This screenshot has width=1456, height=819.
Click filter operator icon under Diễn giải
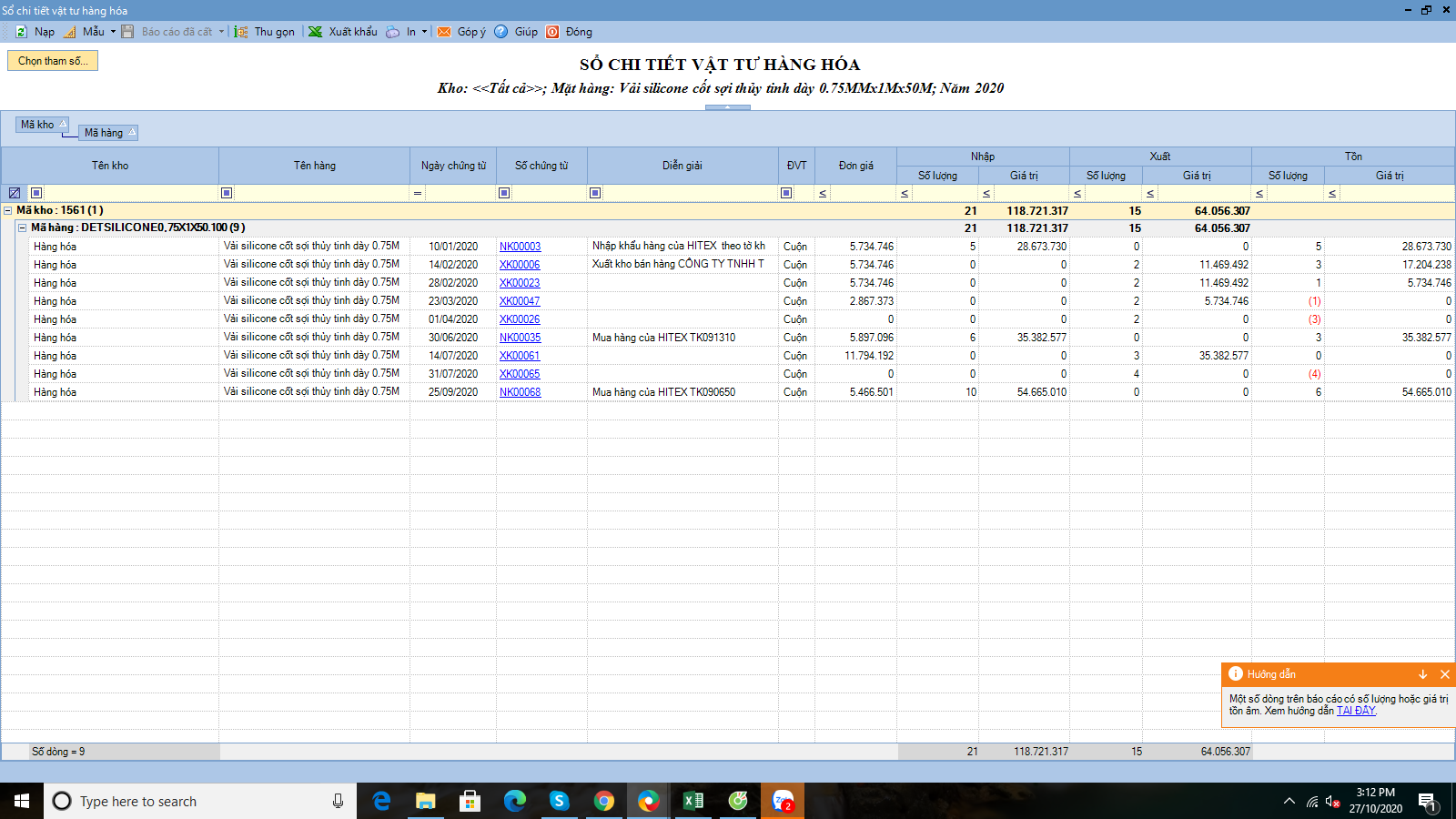[595, 193]
